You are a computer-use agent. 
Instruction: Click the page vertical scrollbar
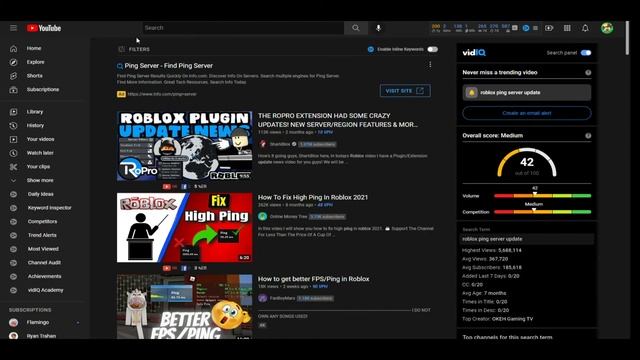tap(627, 38)
